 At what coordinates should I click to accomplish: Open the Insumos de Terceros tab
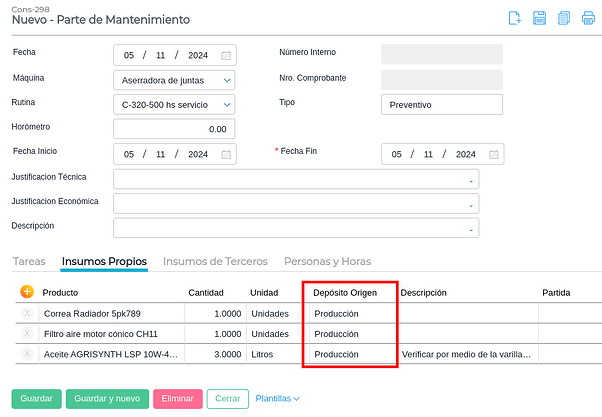click(x=215, y=261)
